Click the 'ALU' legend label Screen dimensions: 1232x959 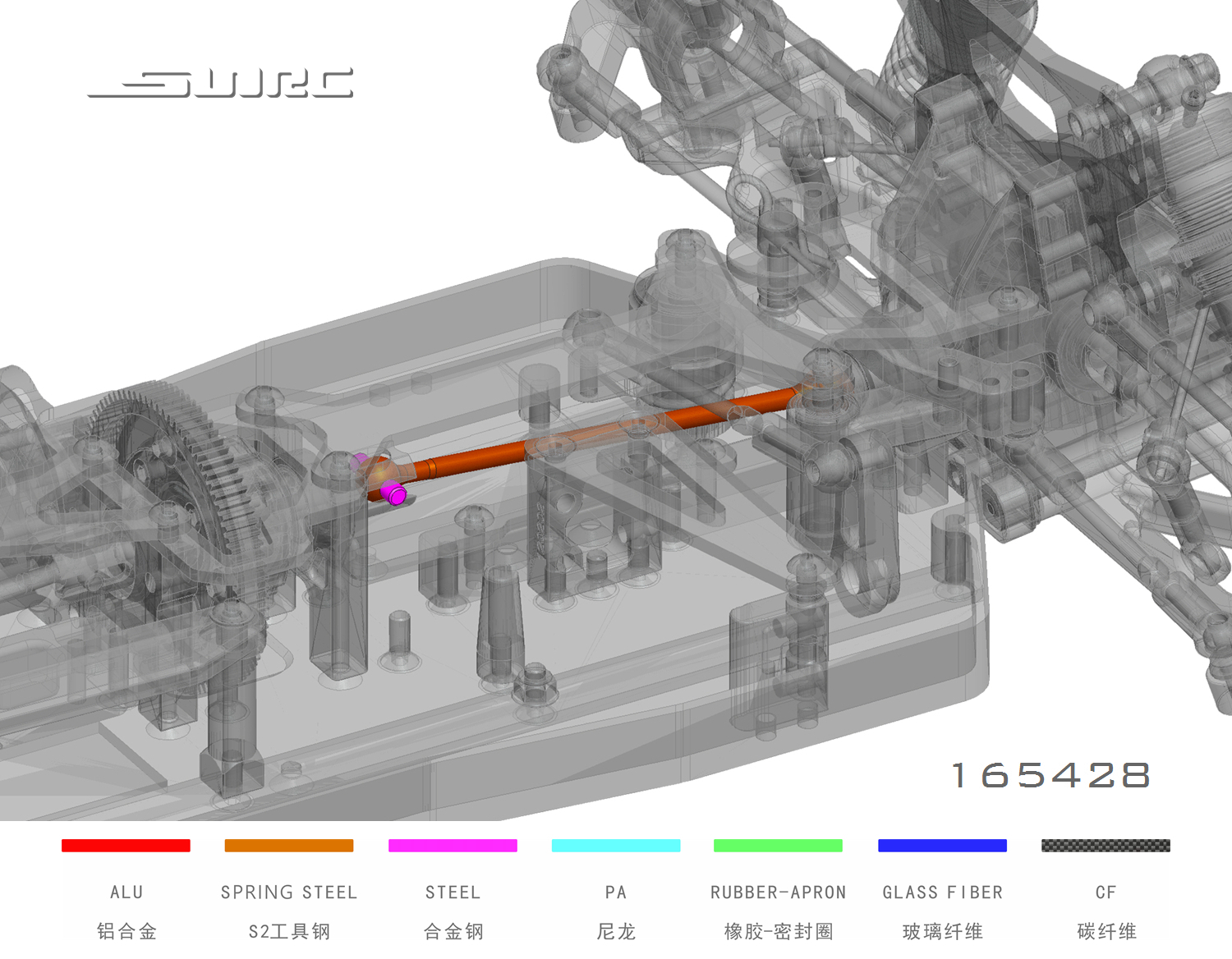[126, 892]
